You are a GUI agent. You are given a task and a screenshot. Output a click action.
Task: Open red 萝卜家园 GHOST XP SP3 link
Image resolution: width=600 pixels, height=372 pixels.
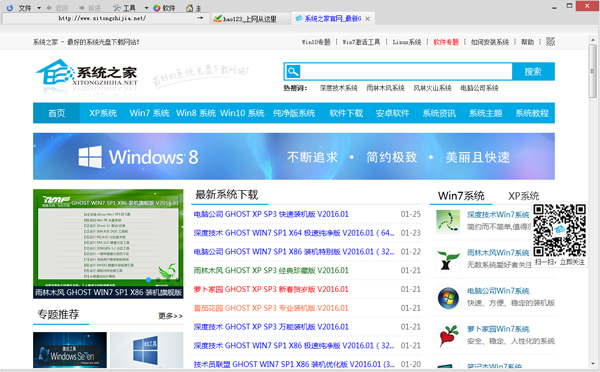coord(271,289)
